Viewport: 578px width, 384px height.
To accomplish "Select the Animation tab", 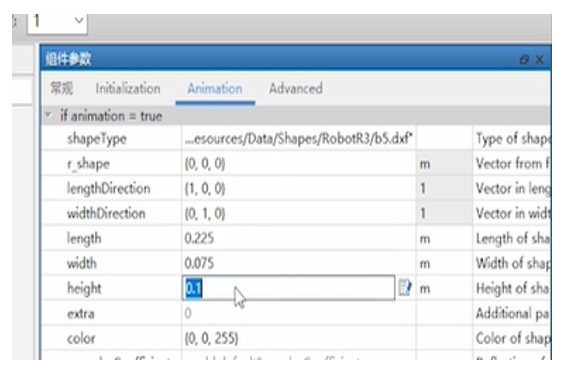I will coord(215,88).
